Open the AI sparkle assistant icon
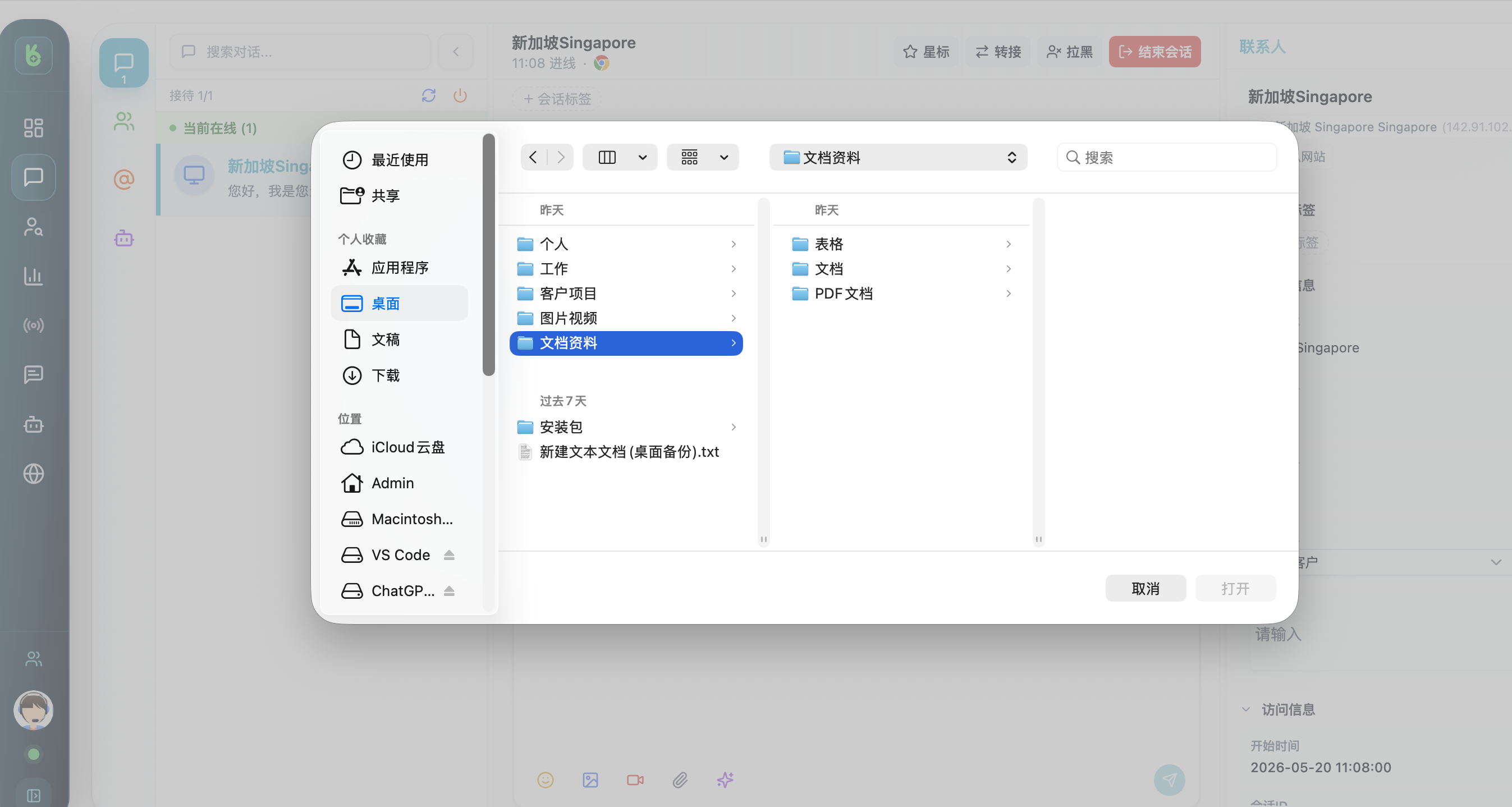The height and width of the screenshot is (807, 1512). point(725,780)
